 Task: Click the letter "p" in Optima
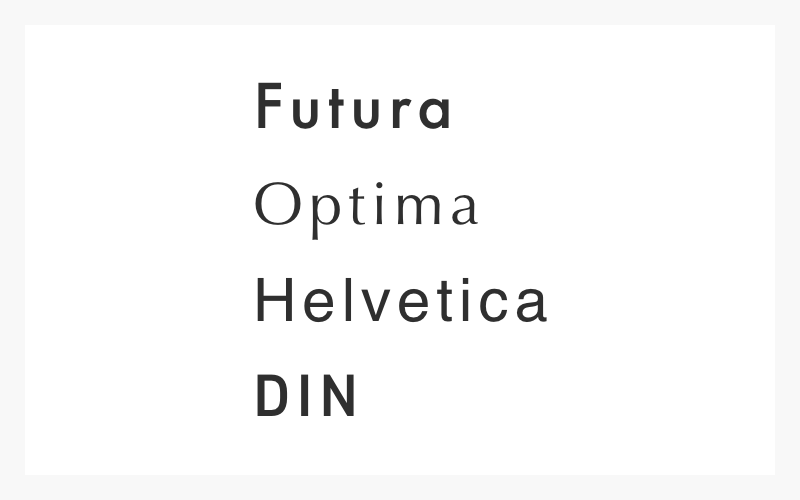coord(317,212)
